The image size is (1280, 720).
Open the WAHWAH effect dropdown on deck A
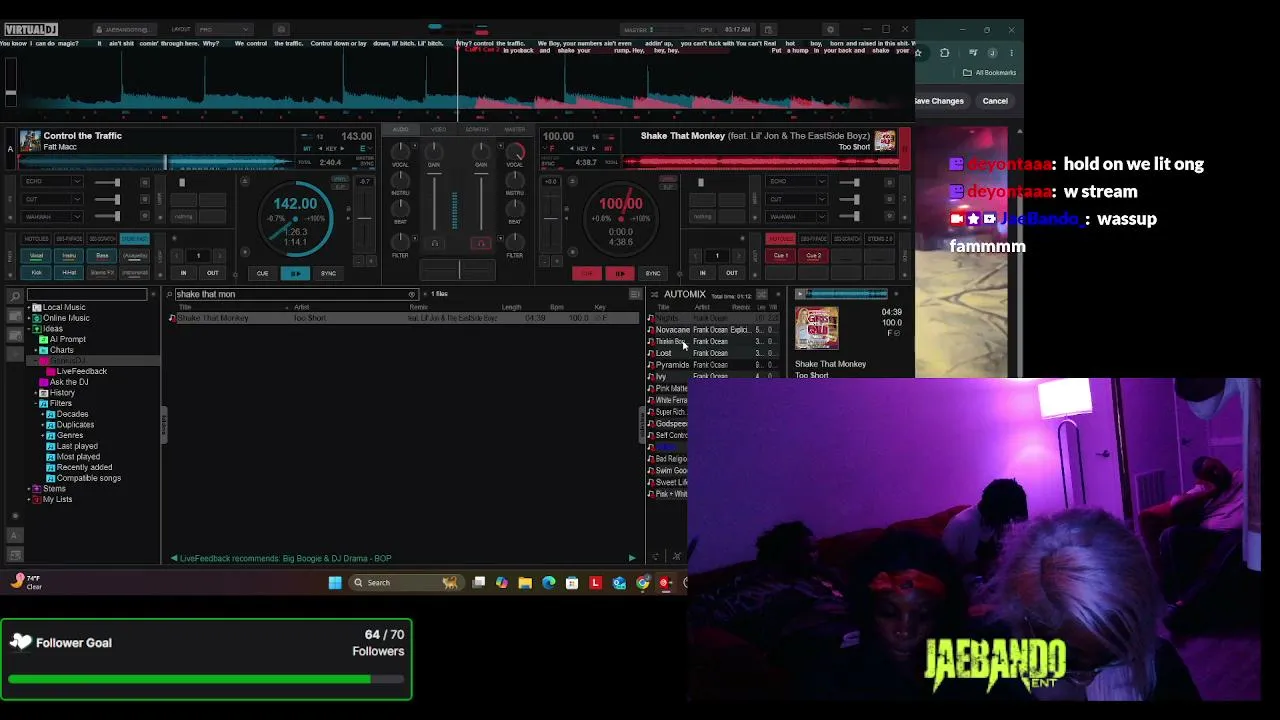pyautogui.click(x=52, y=216)
